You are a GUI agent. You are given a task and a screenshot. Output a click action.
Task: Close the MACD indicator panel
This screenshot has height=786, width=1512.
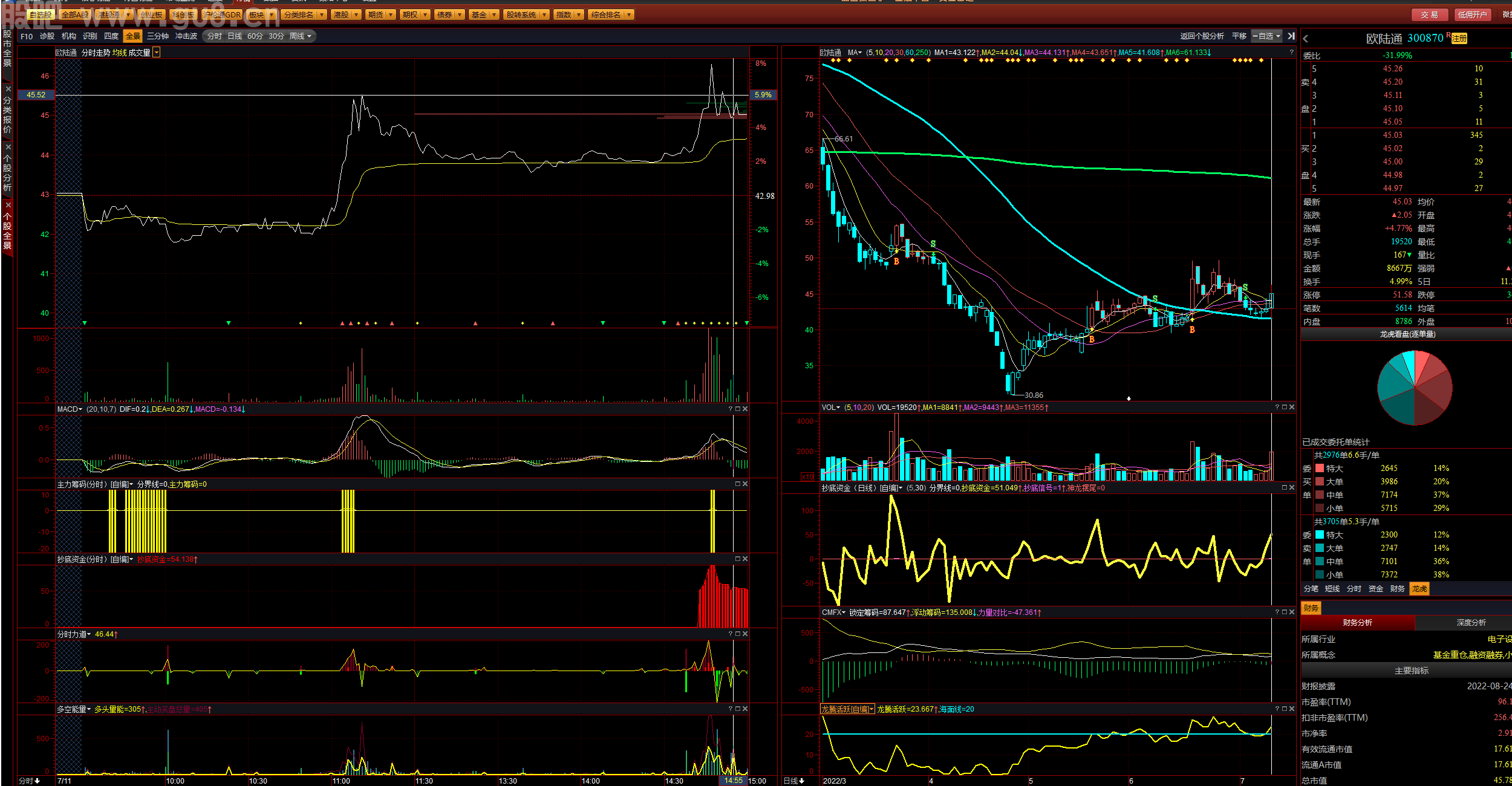tap(745, 409)
